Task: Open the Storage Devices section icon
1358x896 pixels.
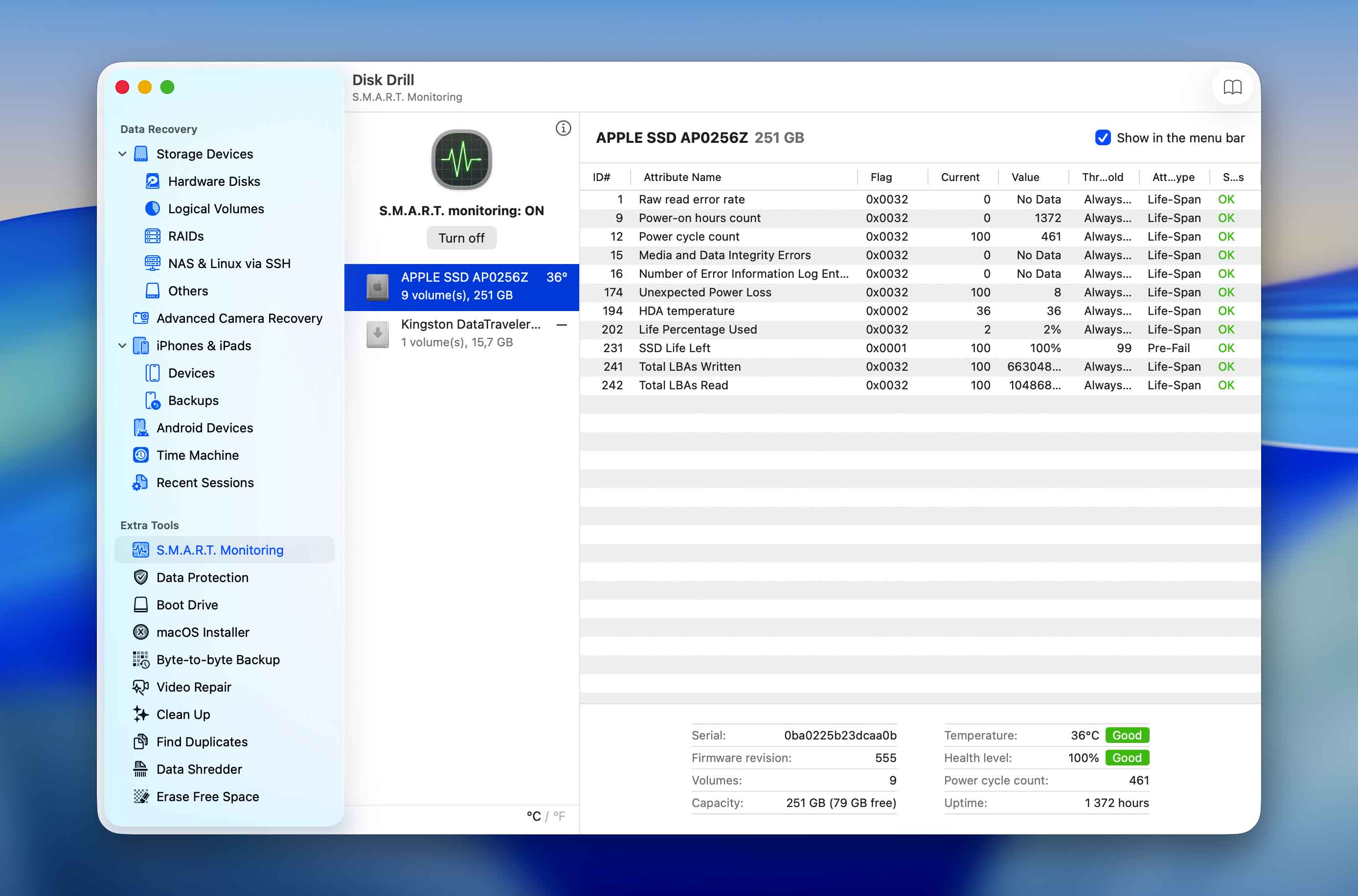Action: 140,154
